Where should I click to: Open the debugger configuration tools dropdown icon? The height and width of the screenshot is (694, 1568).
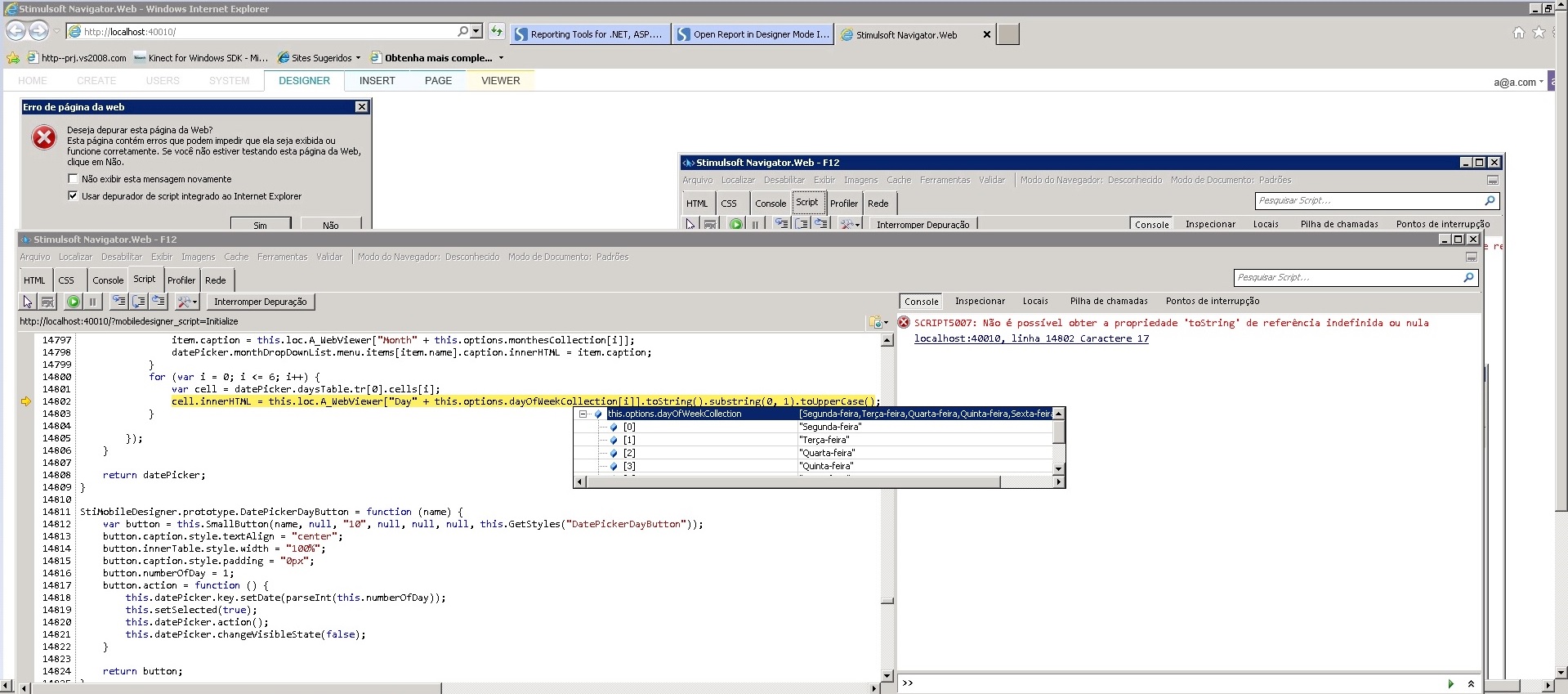point(187,302)
